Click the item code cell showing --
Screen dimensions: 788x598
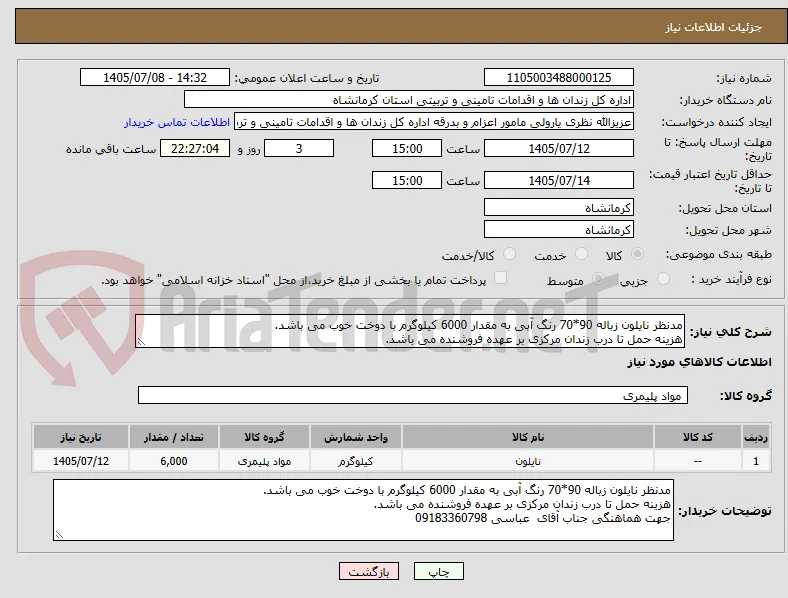click(x=698, y=461)
